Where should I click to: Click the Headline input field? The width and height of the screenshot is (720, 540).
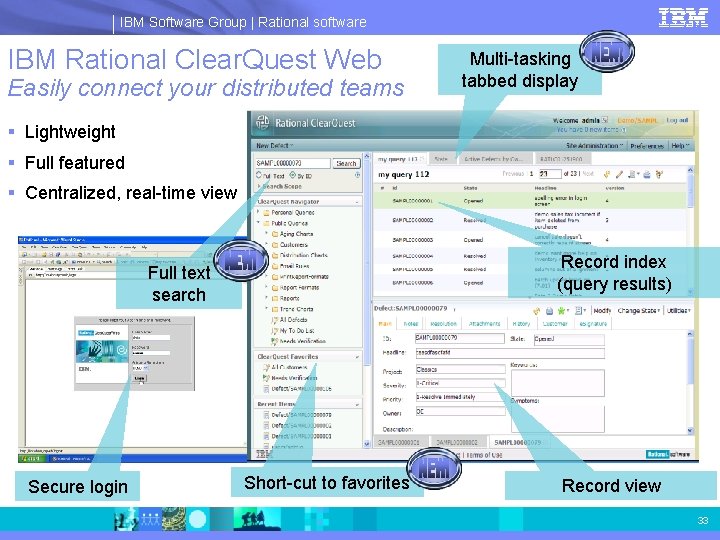click(510, 353)
